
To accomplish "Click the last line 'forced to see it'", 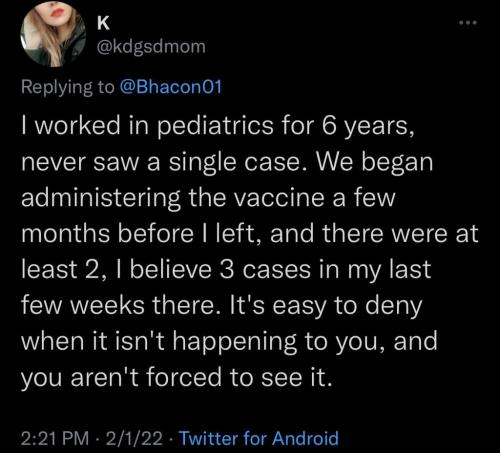I will 239,377.
